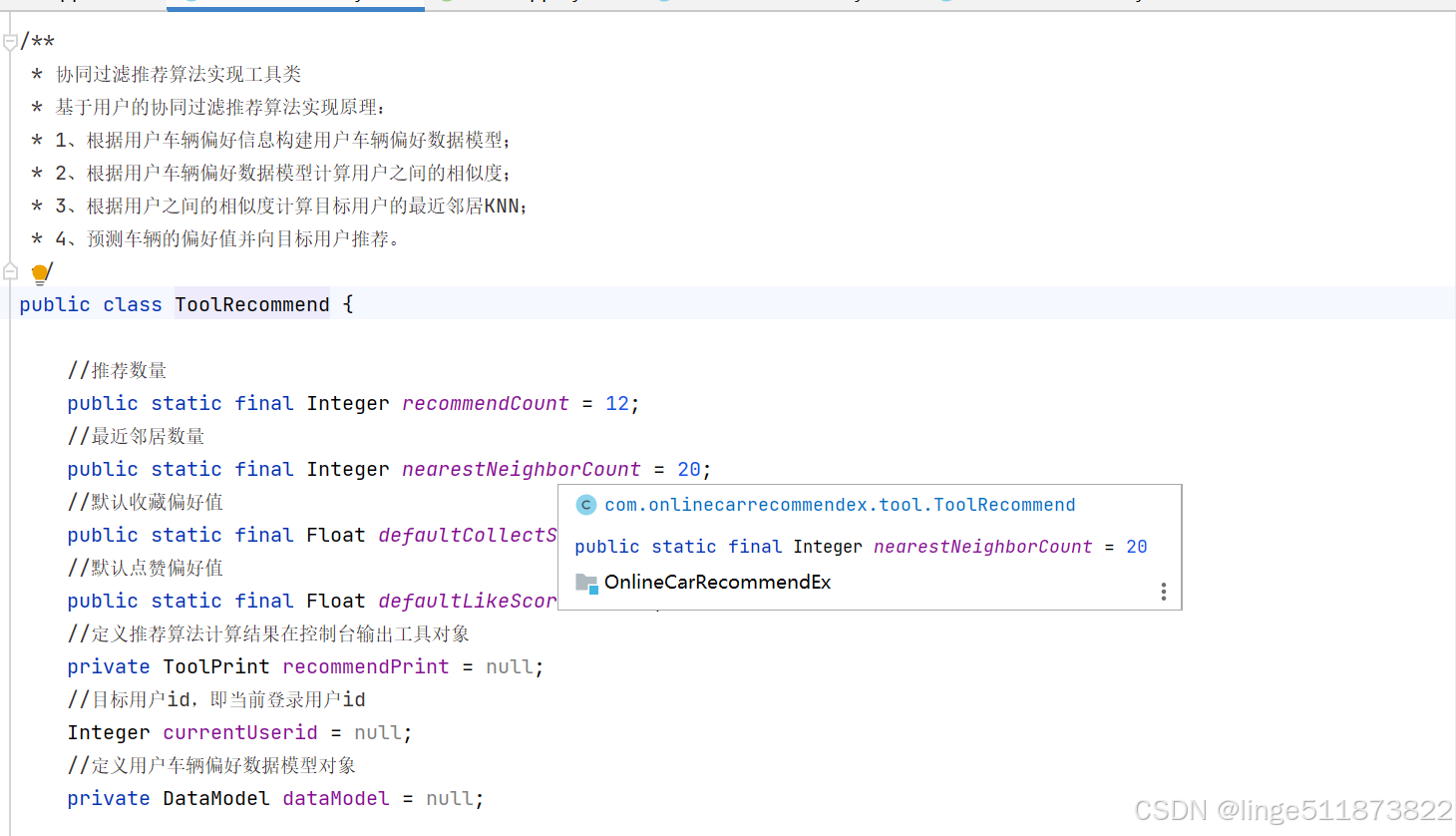Click the recommendCount field name
Viewport: 1456px width, 836px height.
486,403
